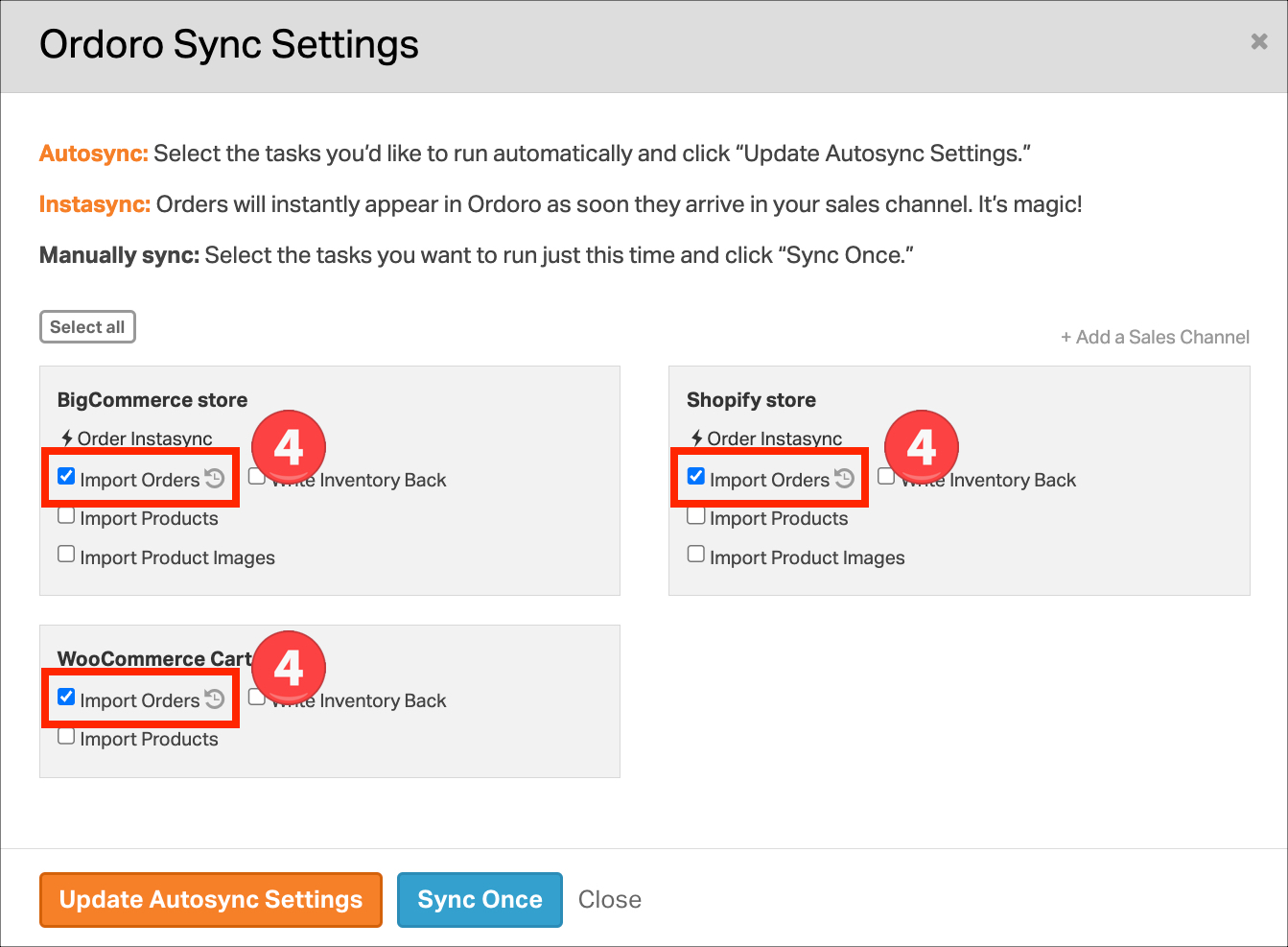This screenshot has height=947, width=1288.
Task: Close the Ordoro Sync Settings dialog
Action: tap(1259, 41)
